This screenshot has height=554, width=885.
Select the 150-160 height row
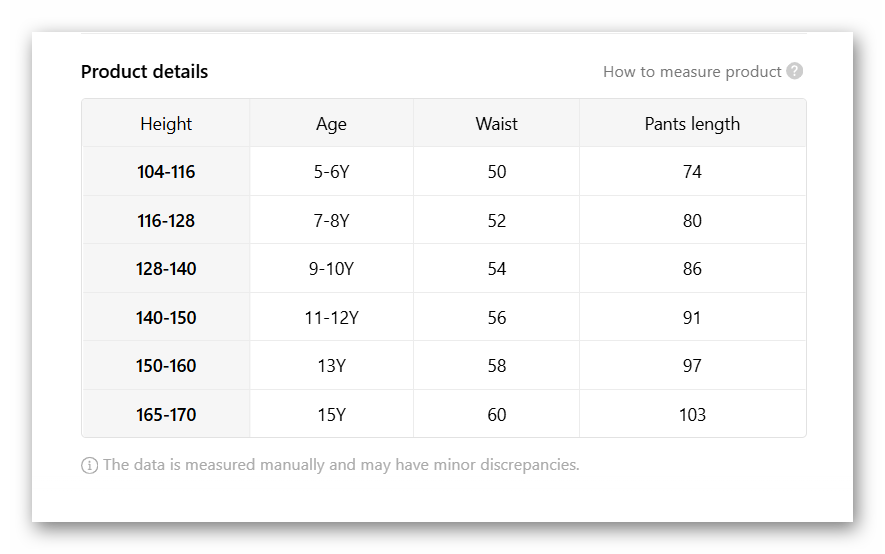pyautogui.click(x=166, y=366)
